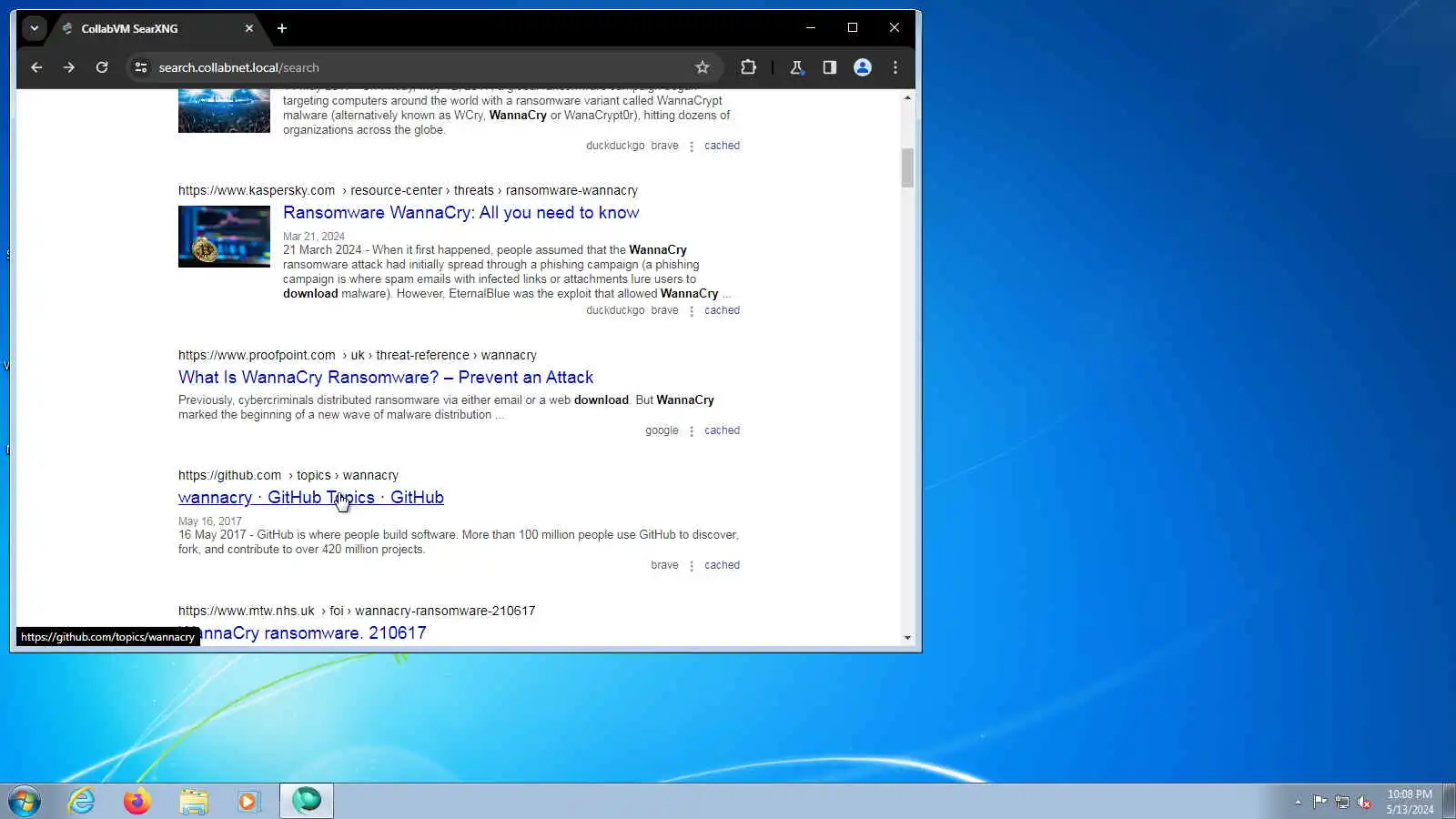This screenshot has width=1456, height=819.
Task: Open the user profile avatar menu
Action: 863,67
